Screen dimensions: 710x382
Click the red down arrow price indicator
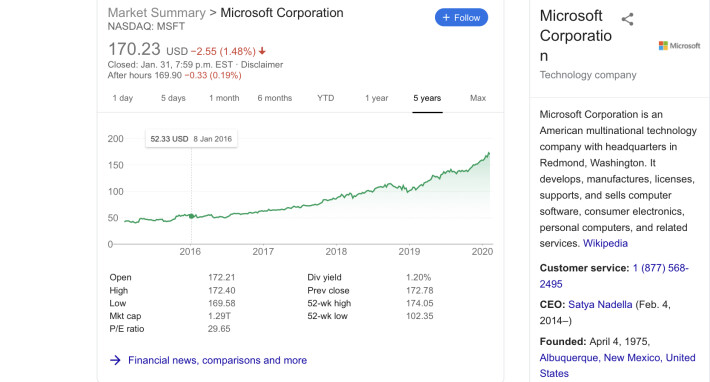click(x=262, y=51)
